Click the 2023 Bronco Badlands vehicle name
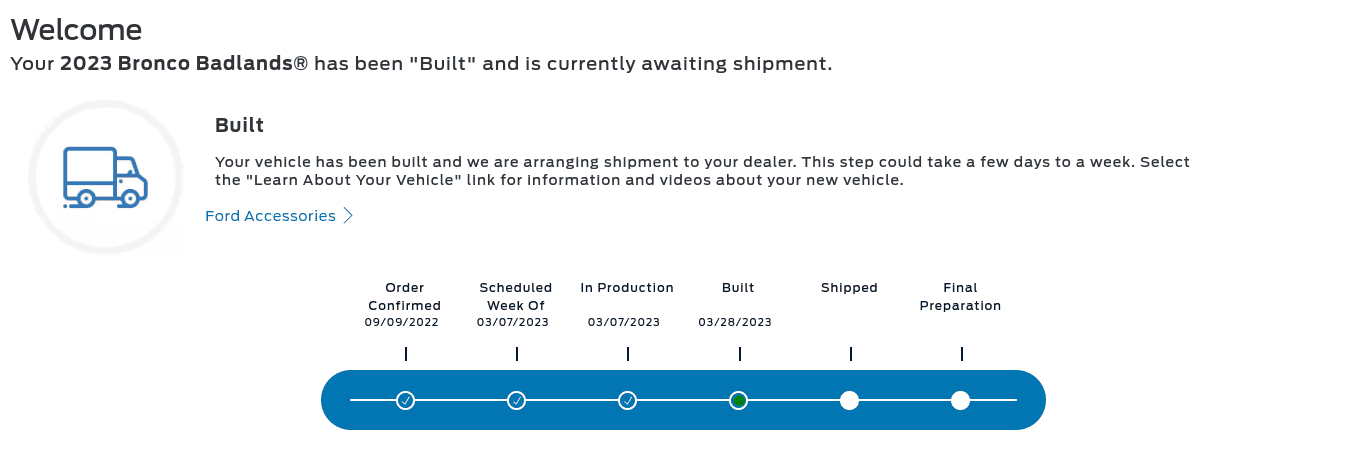1359x456 pixels. tap(184, 64)
